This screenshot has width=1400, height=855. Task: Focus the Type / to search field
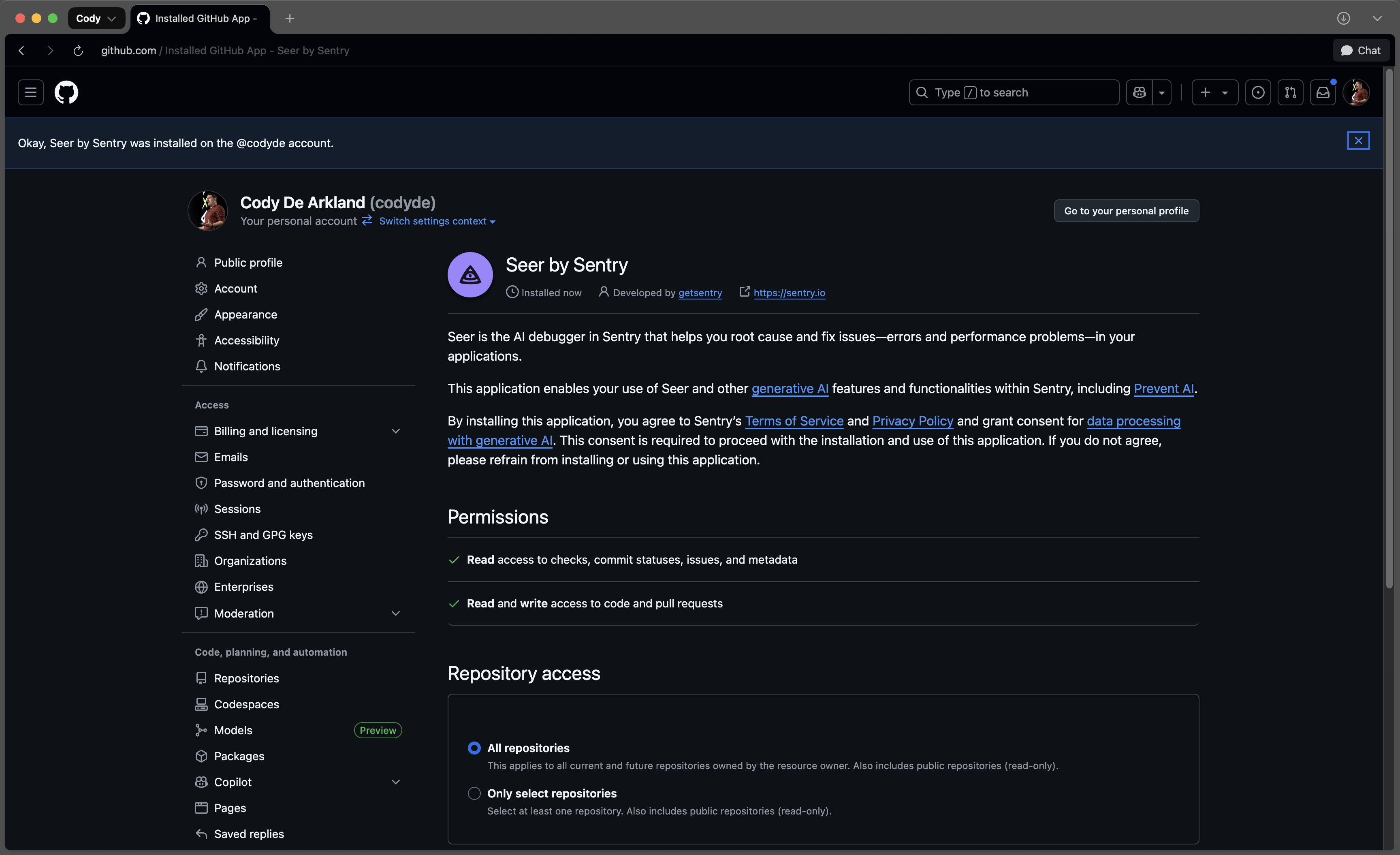tap(1014, 92)
